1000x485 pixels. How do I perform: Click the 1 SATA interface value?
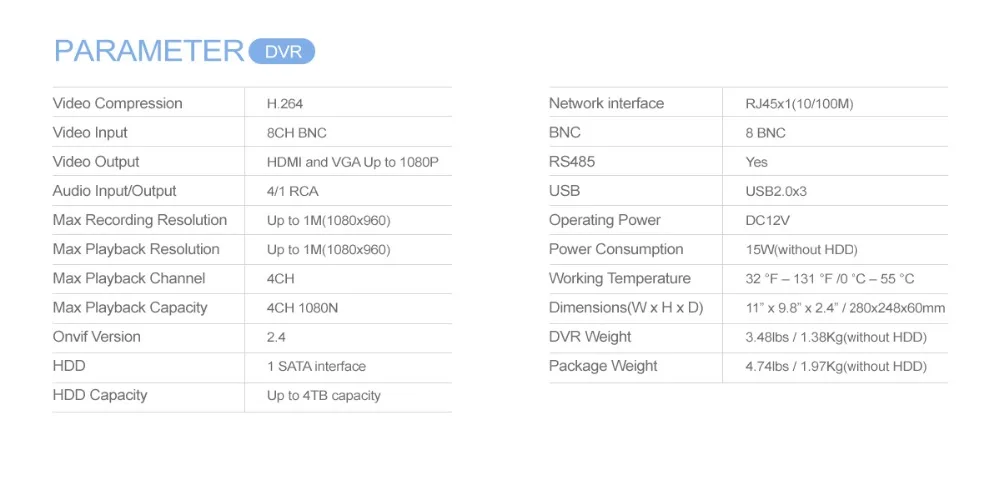[x=316, y=367]
